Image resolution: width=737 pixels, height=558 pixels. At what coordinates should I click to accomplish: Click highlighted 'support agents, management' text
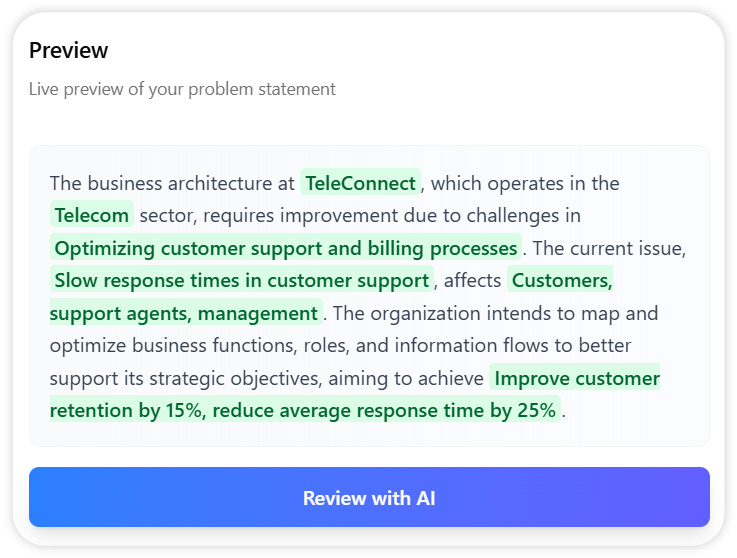(x=184, y=314)
